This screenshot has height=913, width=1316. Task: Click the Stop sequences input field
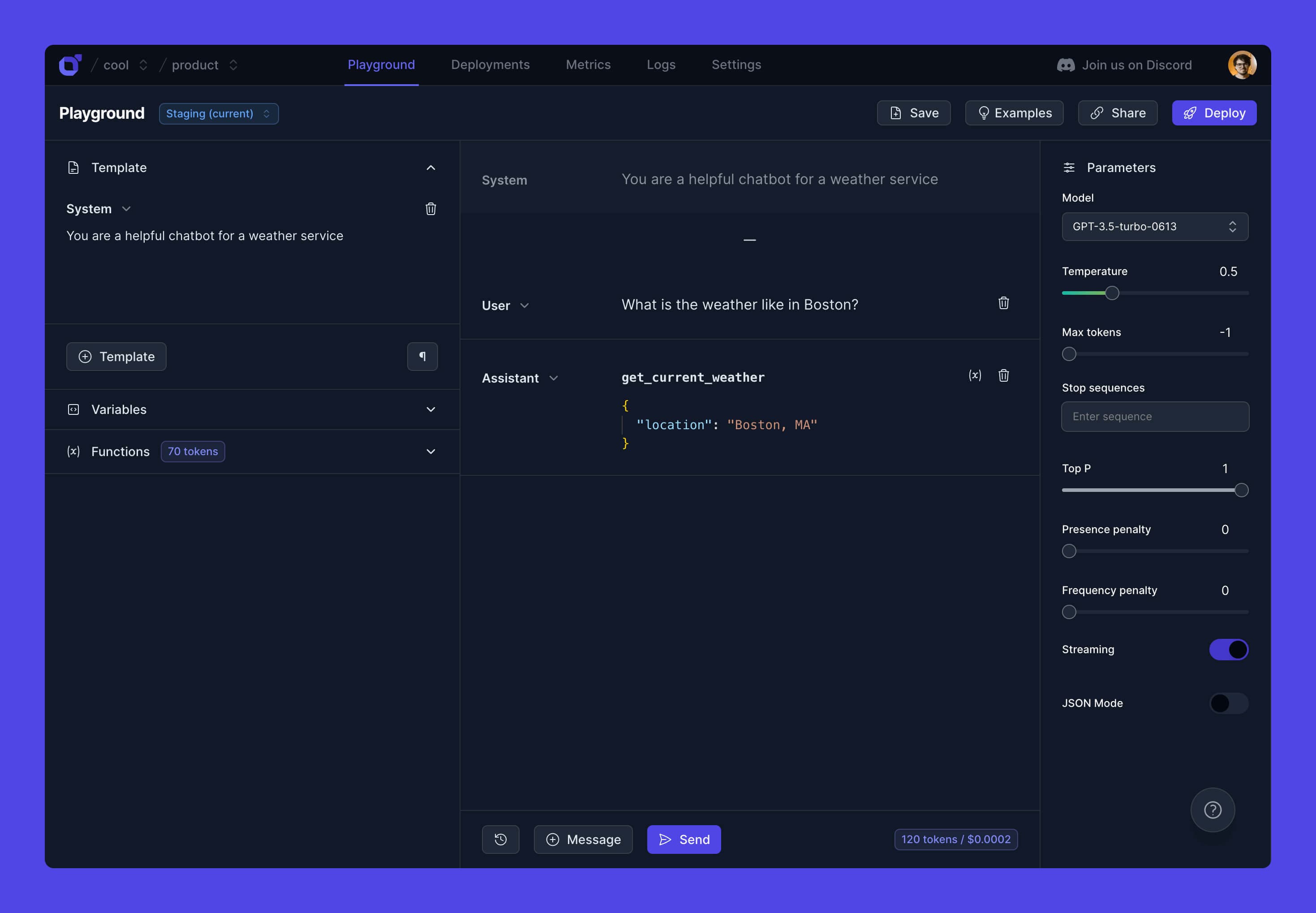coord(1154,417)
